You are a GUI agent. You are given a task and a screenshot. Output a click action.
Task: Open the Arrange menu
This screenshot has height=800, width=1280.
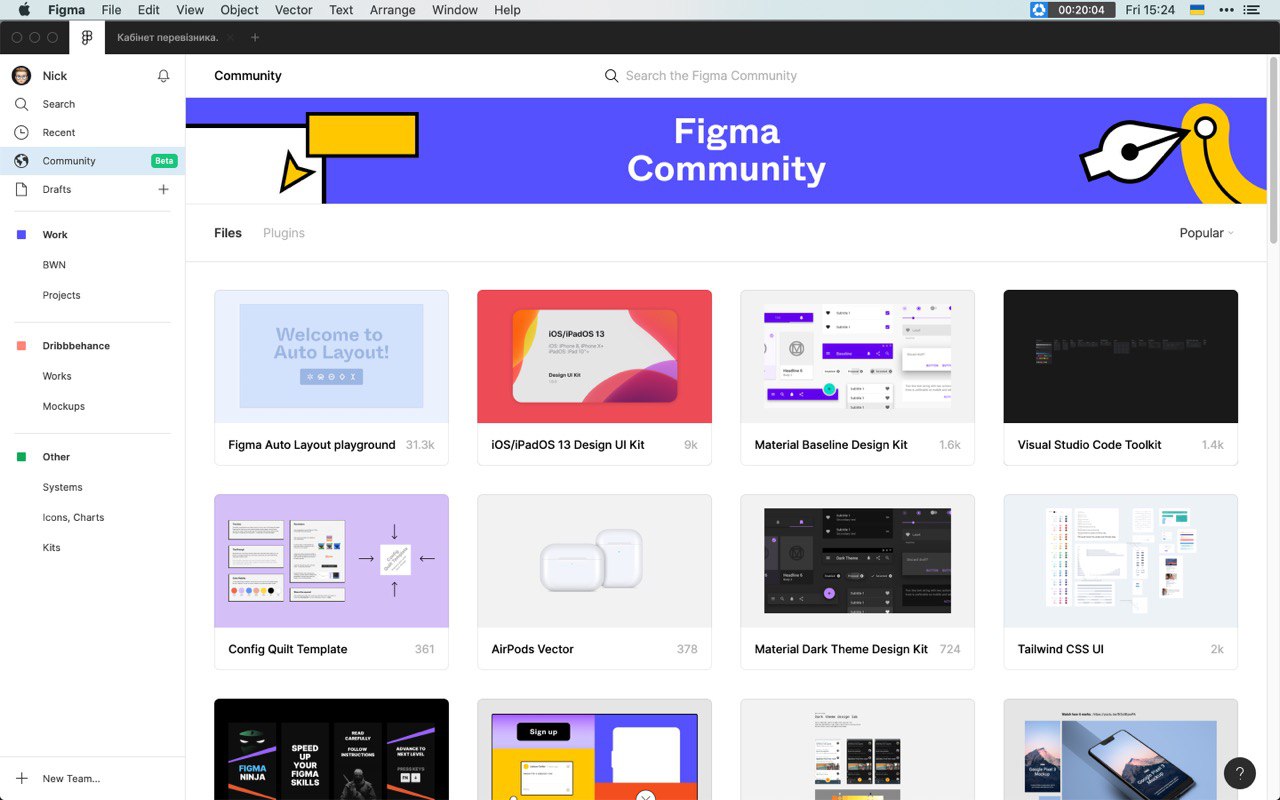392,10
